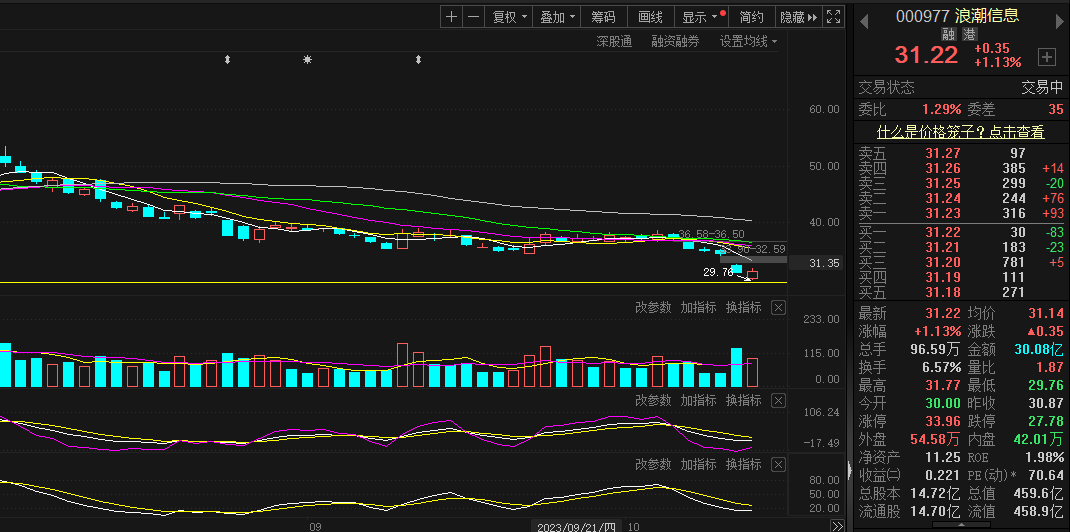This screenshot has height=532, width=1070.
Task: Click 换指标 in the volume panel
Action: coord(743,308)
